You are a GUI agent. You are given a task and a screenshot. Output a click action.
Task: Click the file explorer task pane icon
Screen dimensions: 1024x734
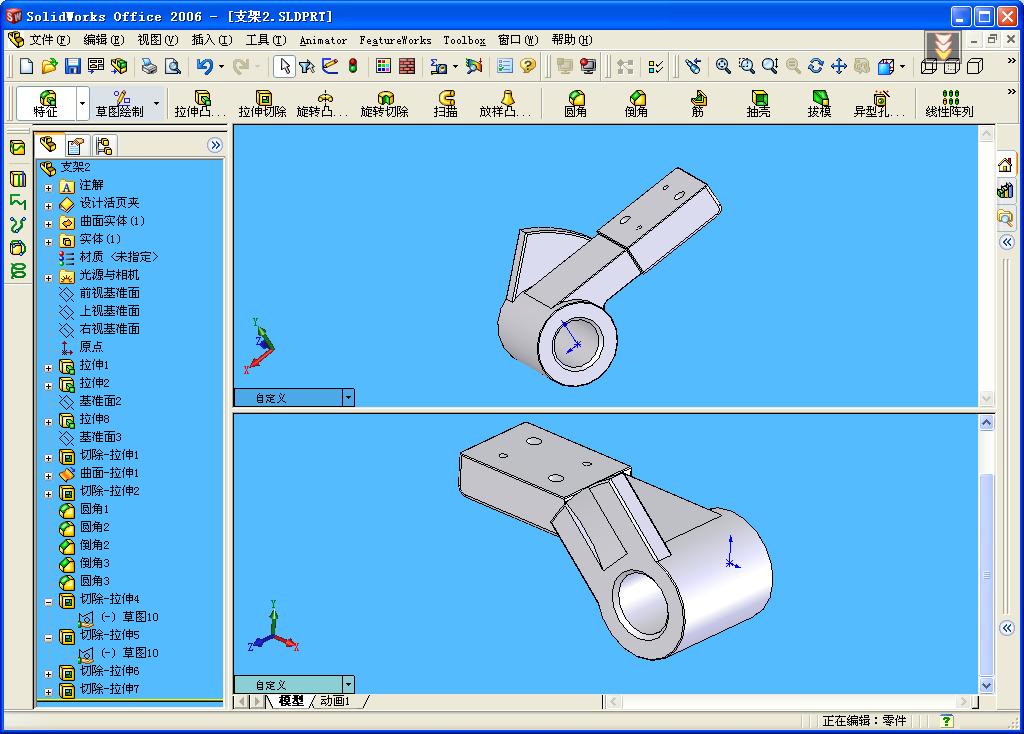tap(1006, 217)
